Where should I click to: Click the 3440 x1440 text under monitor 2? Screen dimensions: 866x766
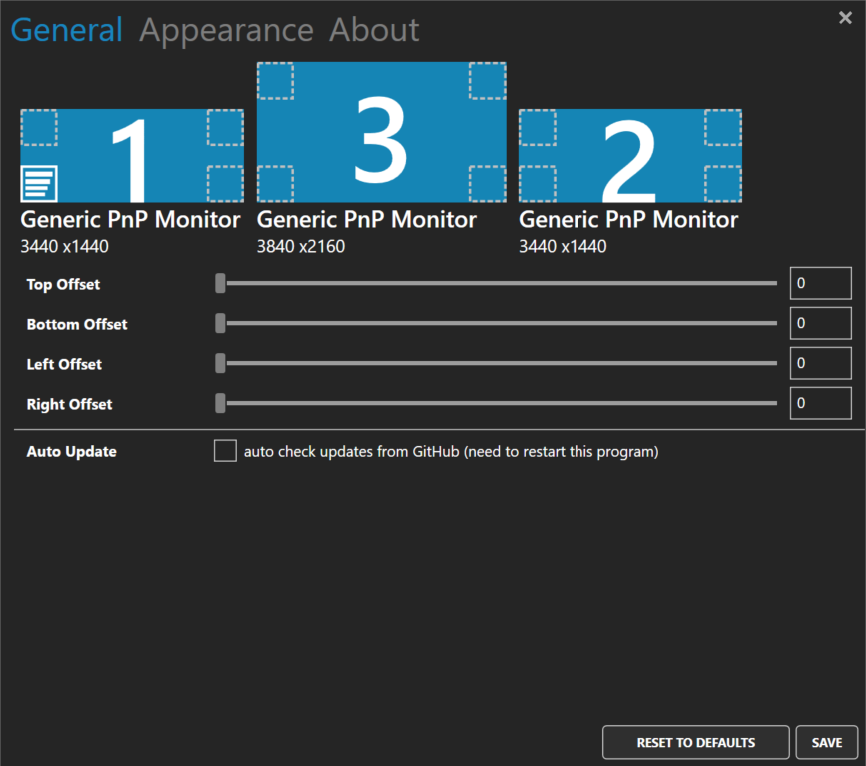[563, 246]
